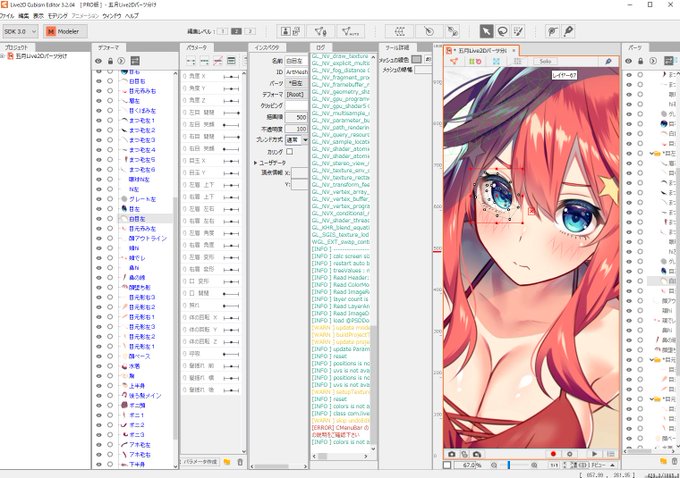
Task: Toggle lock circle for まつ毛左1 row
Action: click(x=110, y=120)
